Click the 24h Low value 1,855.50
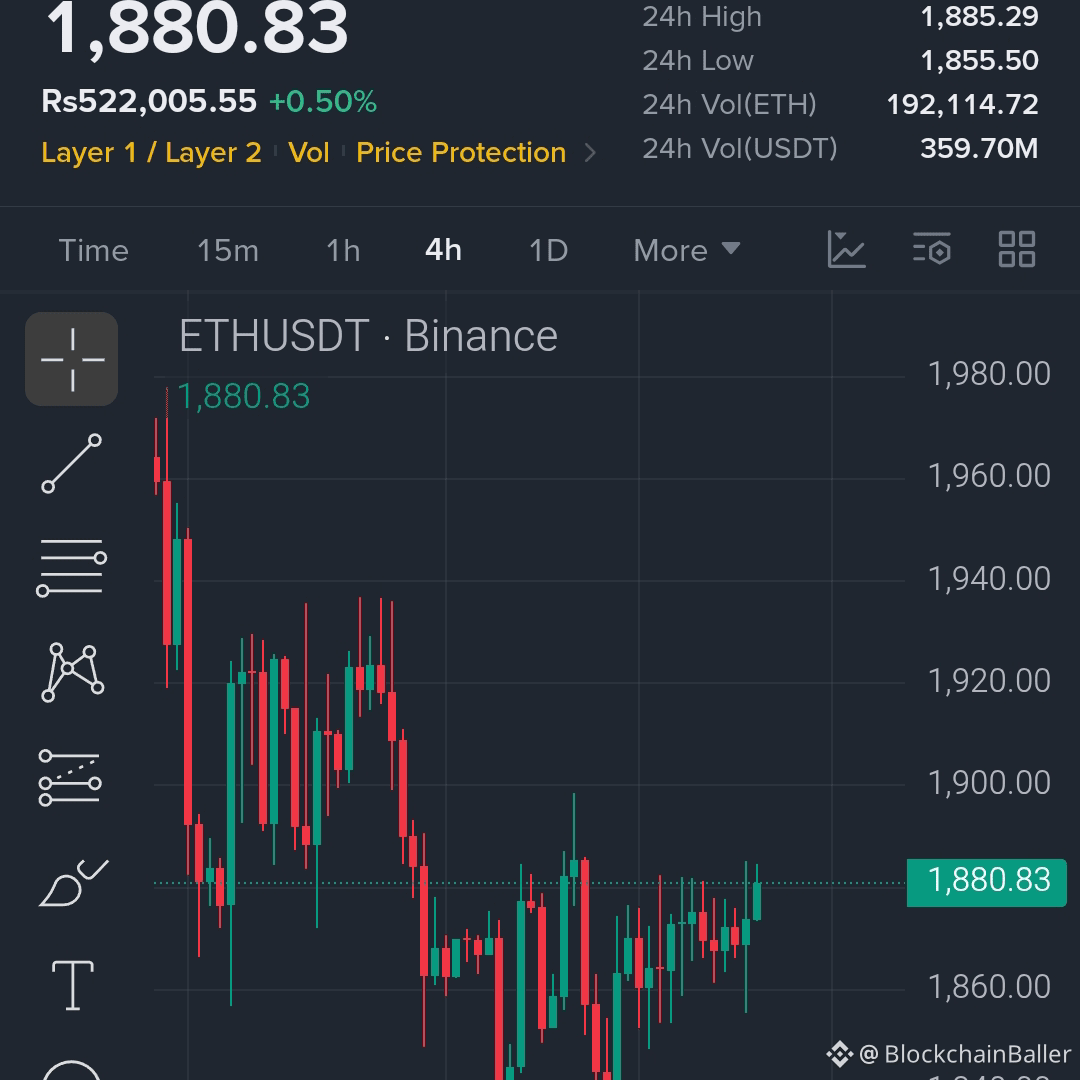The width and height of the screenshot is (1080, 1080). click(979, 61)
